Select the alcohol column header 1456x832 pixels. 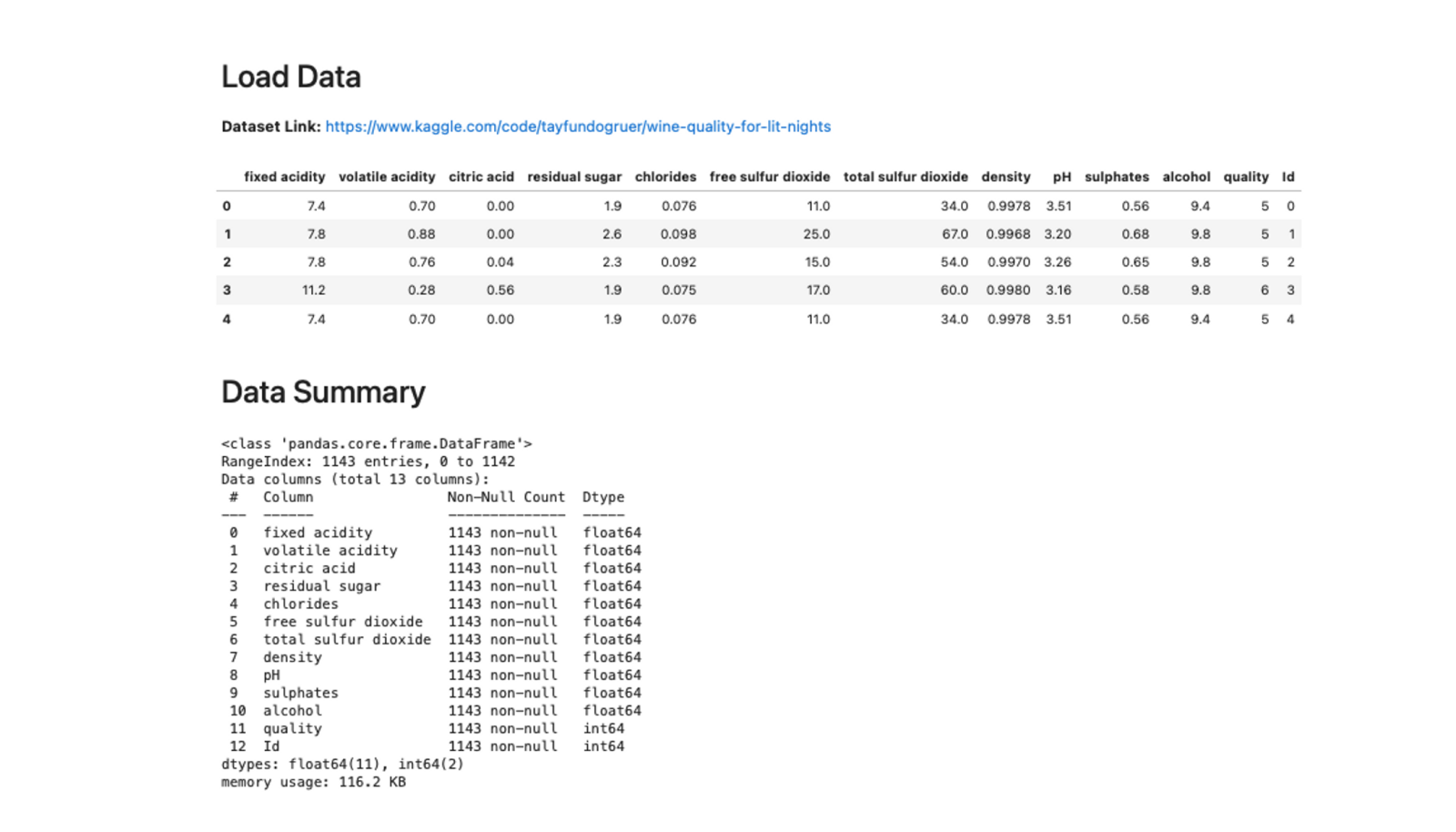1186,177
